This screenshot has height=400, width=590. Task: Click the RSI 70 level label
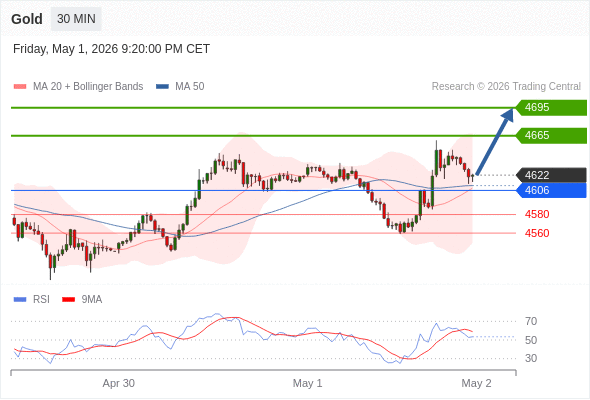click(531, 321)
